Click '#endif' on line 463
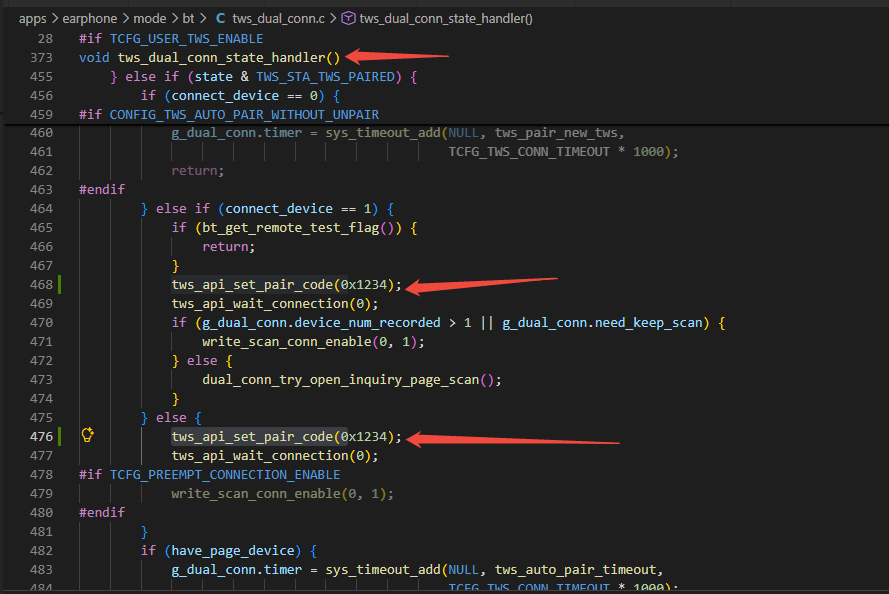This screenshot has width=889, height=594. 102,189
